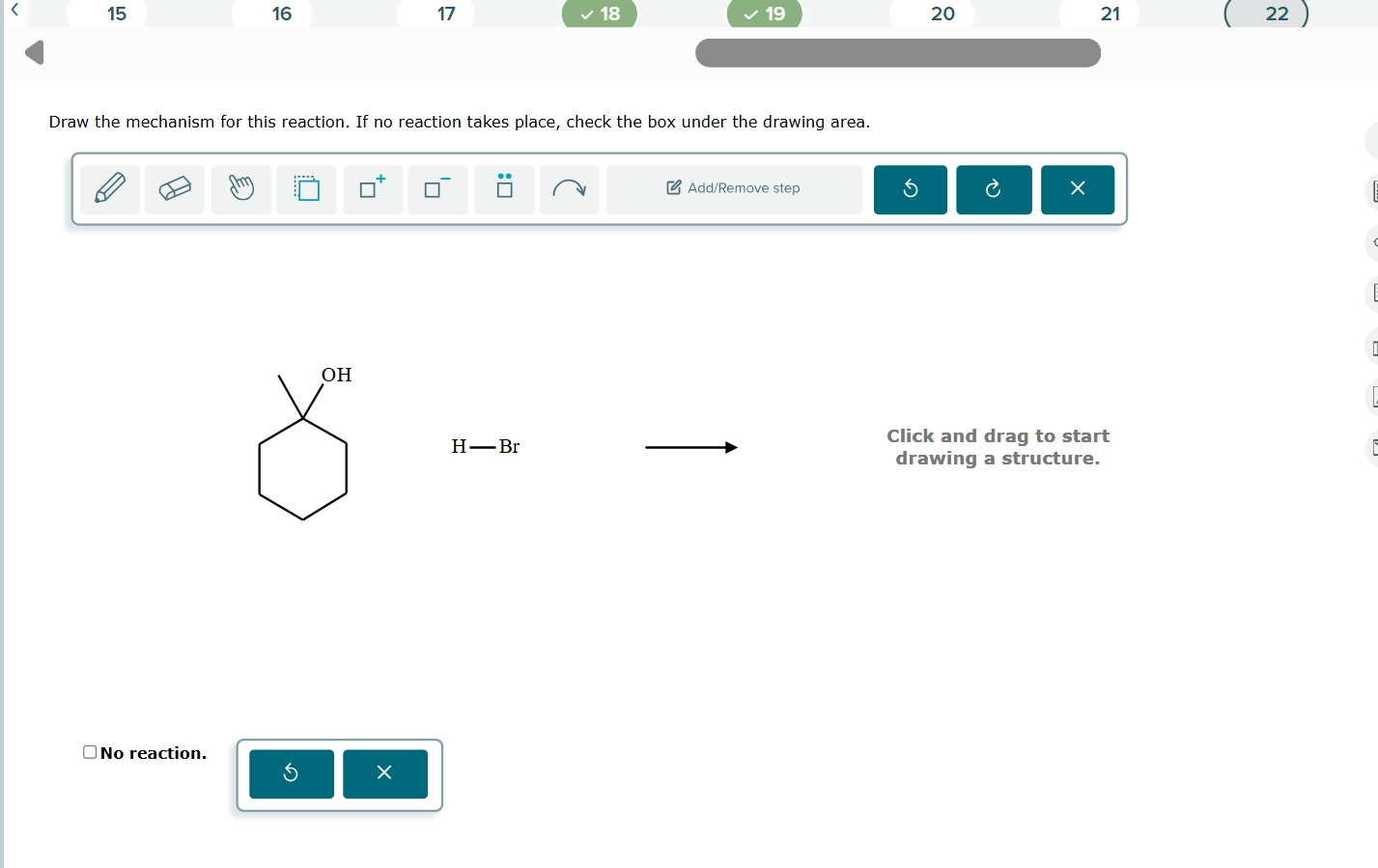Jump to completed question 19
This screenshot has width=1378, height=868.
point(765,14)
